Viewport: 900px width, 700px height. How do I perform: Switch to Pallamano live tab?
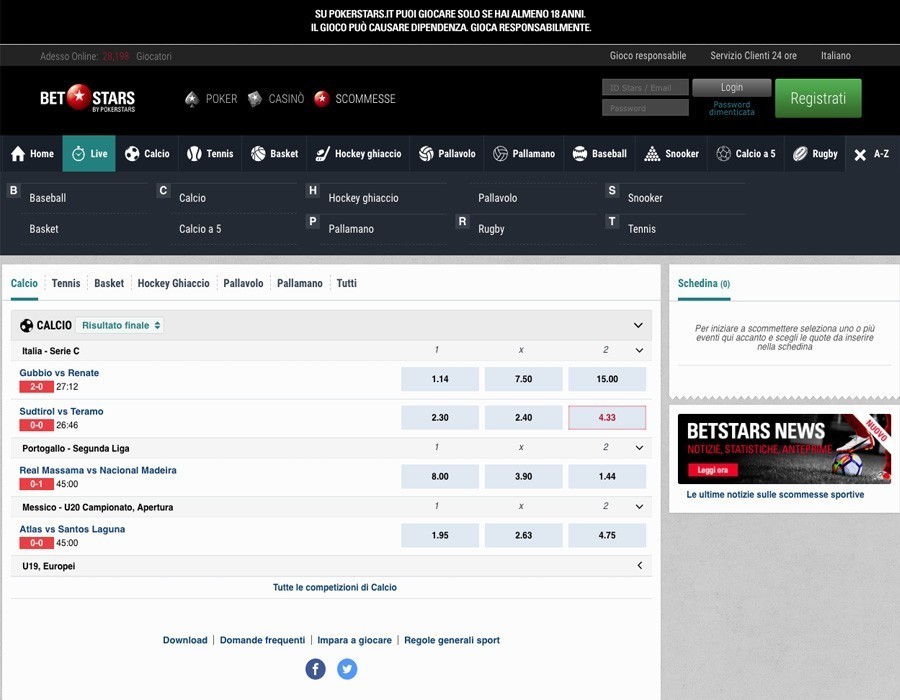[x=300, y=283]
